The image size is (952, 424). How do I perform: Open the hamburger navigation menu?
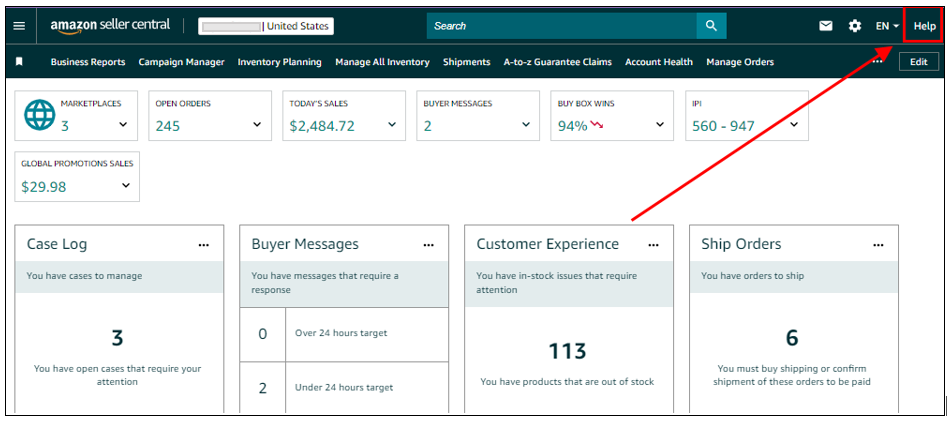click(x=20, y=26)
